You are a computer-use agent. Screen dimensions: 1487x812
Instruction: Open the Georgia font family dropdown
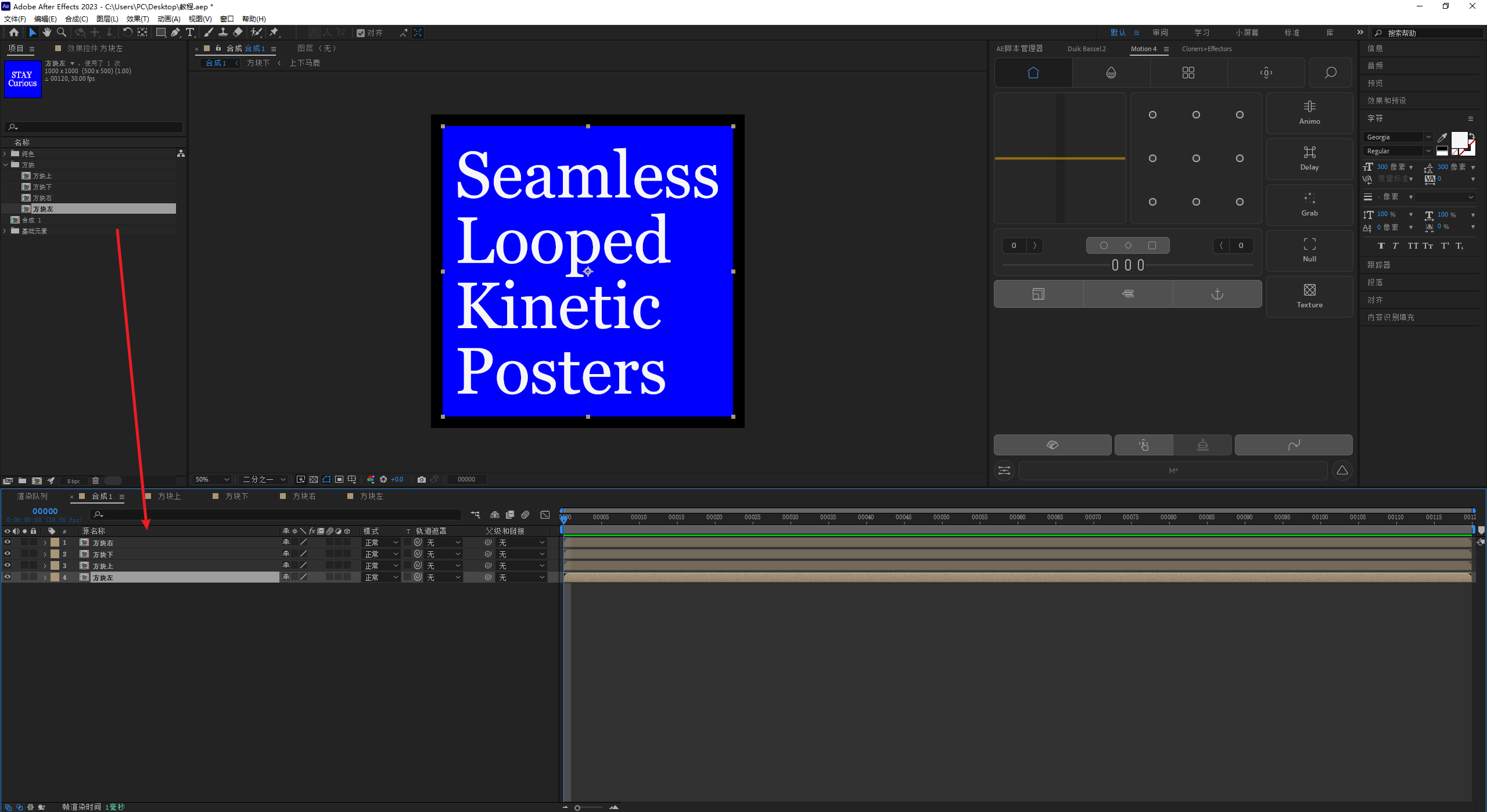[x=1397, y=137]
